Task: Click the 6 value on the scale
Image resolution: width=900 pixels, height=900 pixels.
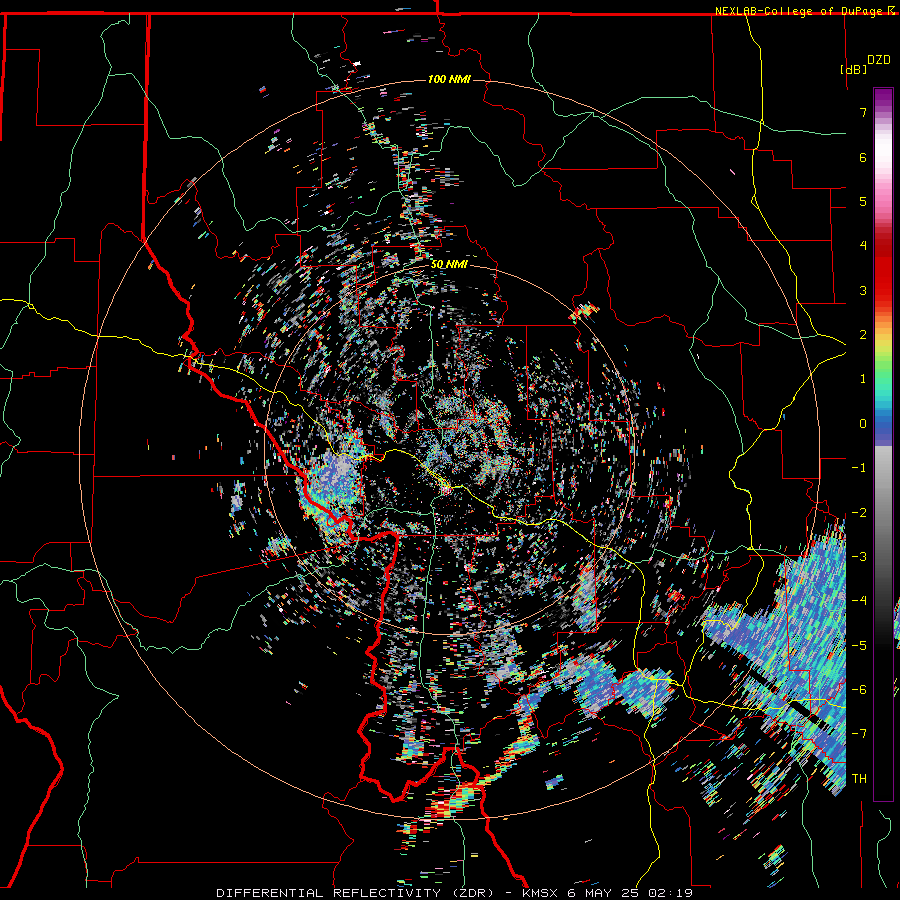Action: tap(863, 157)
